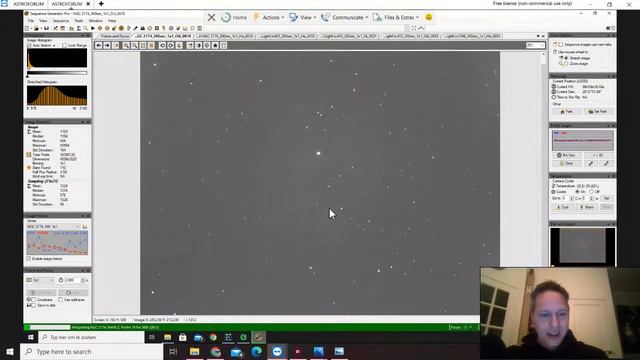Open Chrome from local taskbar
Image resolution: width=640 pixels, height=360 pixels.
coord(215,351)
